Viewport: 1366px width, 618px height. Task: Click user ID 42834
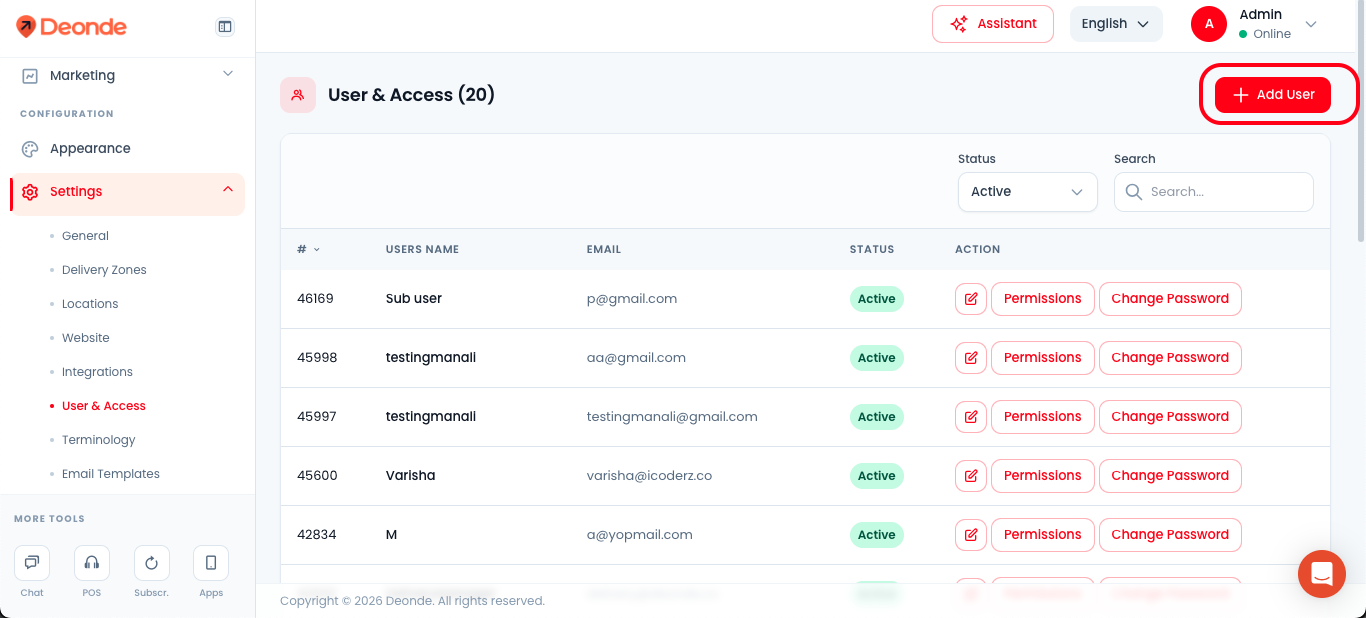[317, 535]
